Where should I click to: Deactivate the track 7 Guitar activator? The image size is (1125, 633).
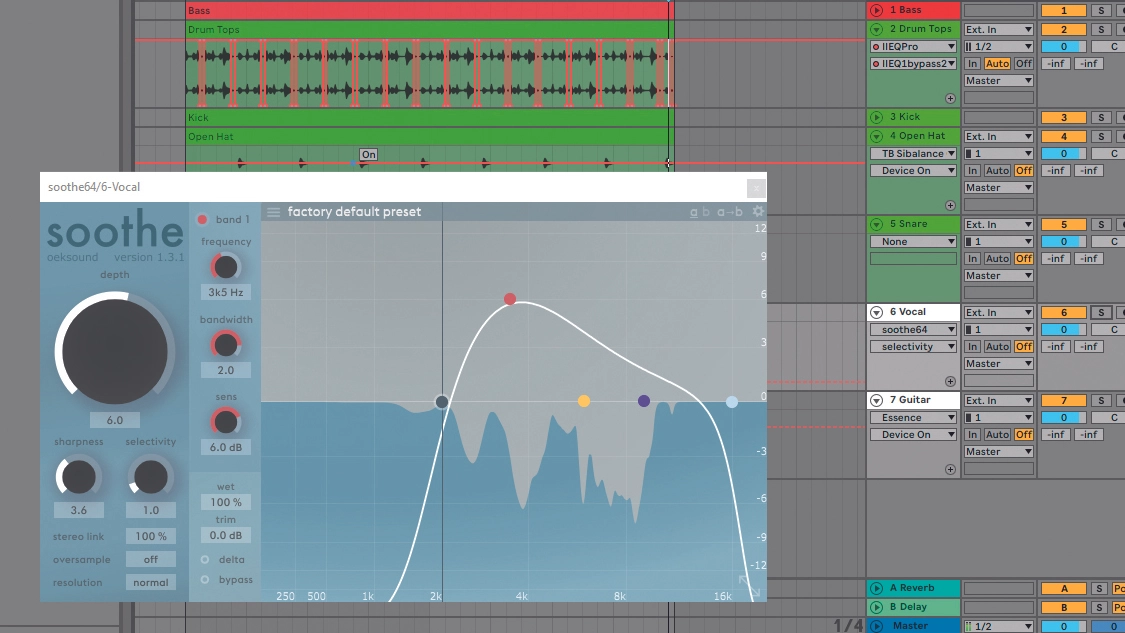tap(1063, 400)
